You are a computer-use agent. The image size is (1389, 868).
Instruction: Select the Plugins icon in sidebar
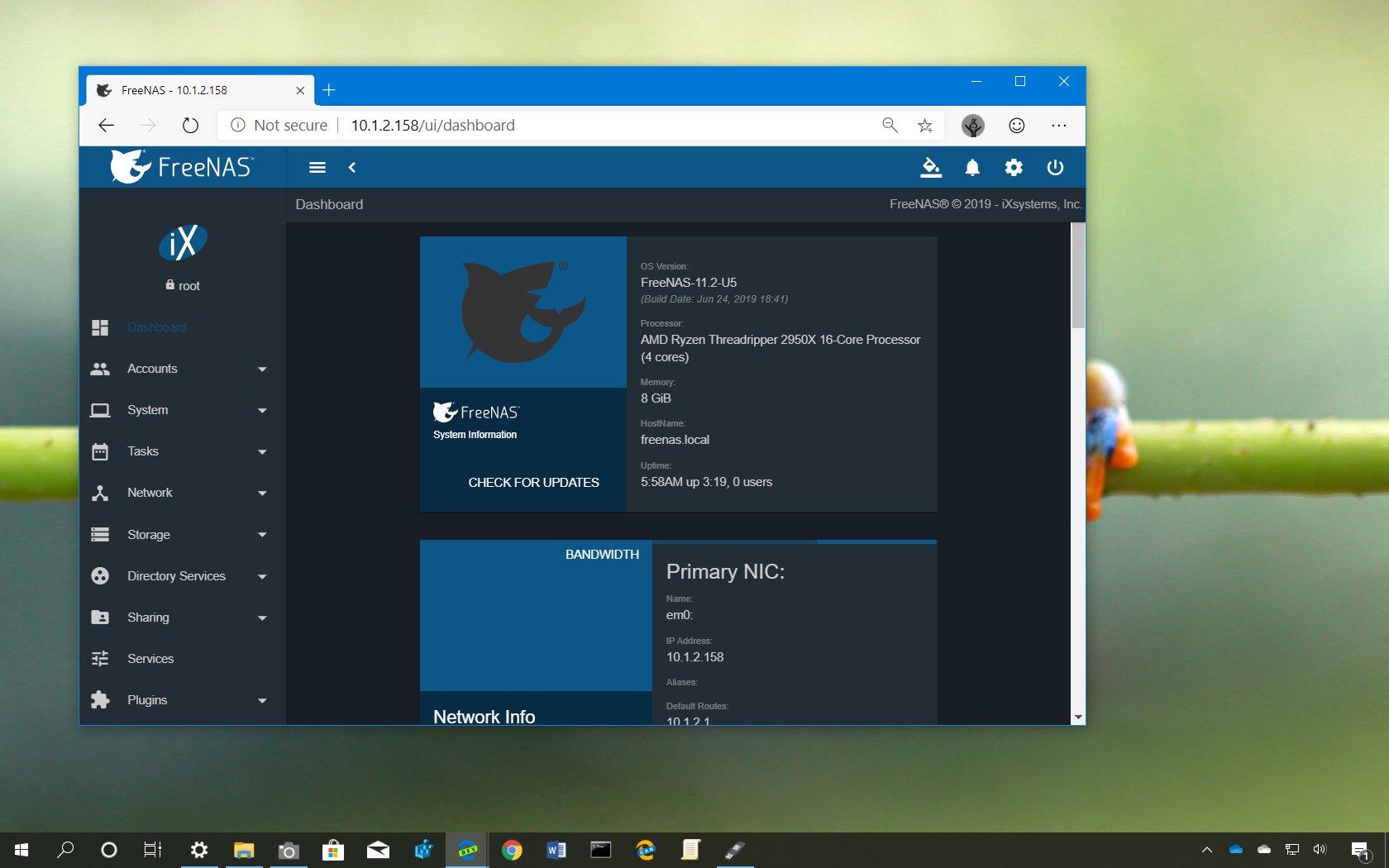click(101, 700)
